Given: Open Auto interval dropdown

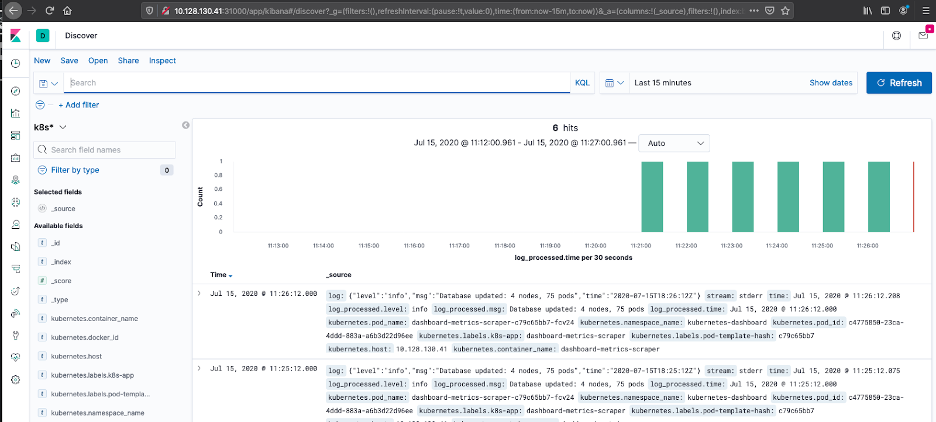Looking at the screenshot, I should (674, 143).
